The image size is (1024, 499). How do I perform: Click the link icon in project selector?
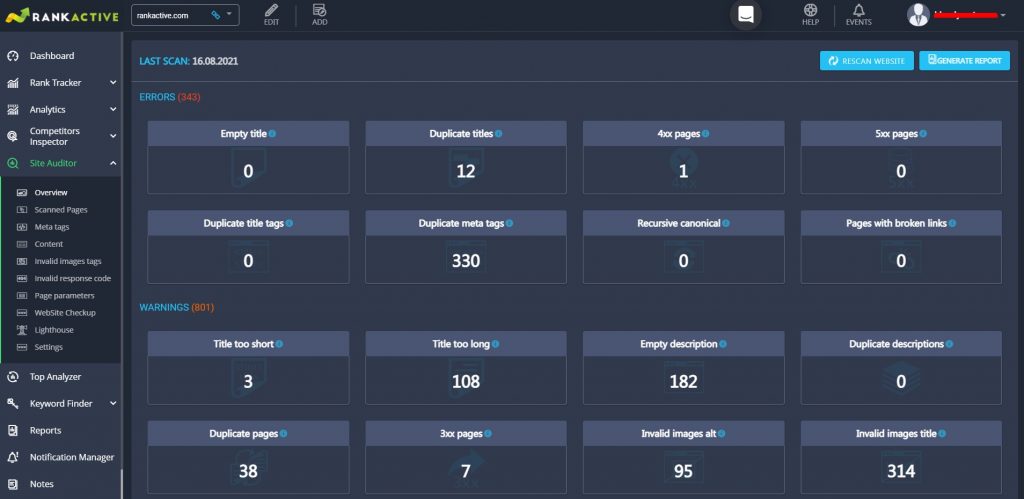coord(216,15)
